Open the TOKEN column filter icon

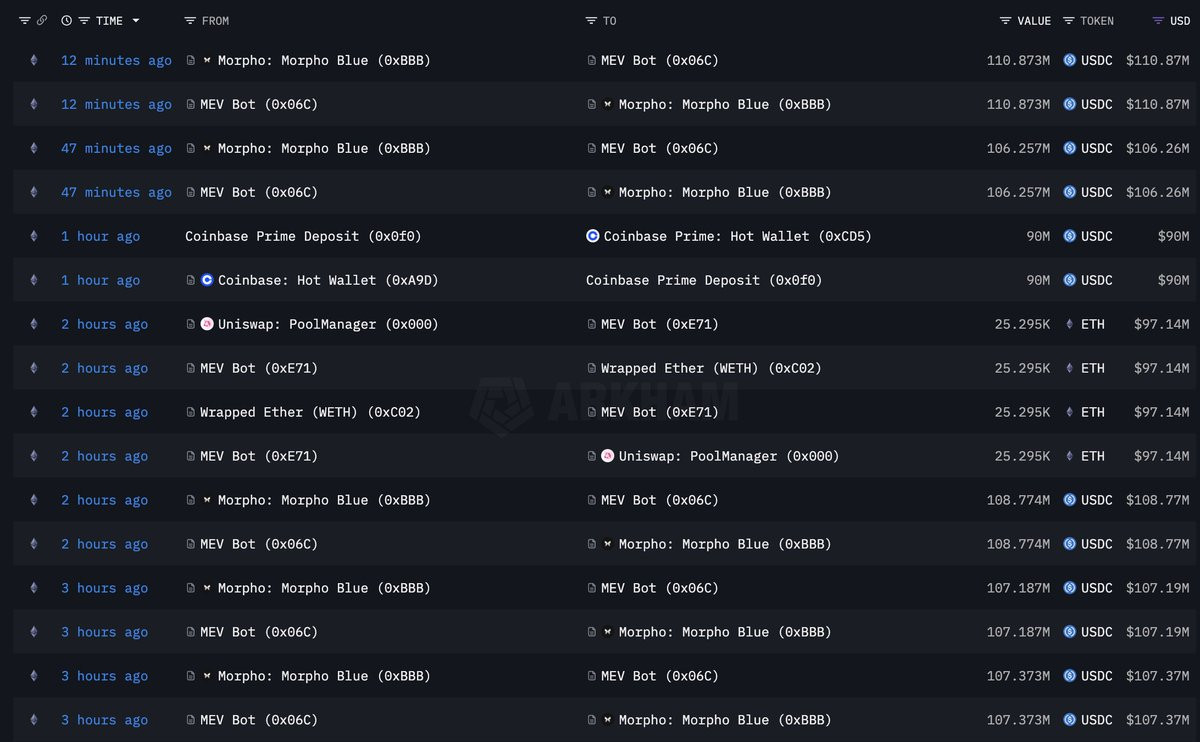tap(1068, 20)
